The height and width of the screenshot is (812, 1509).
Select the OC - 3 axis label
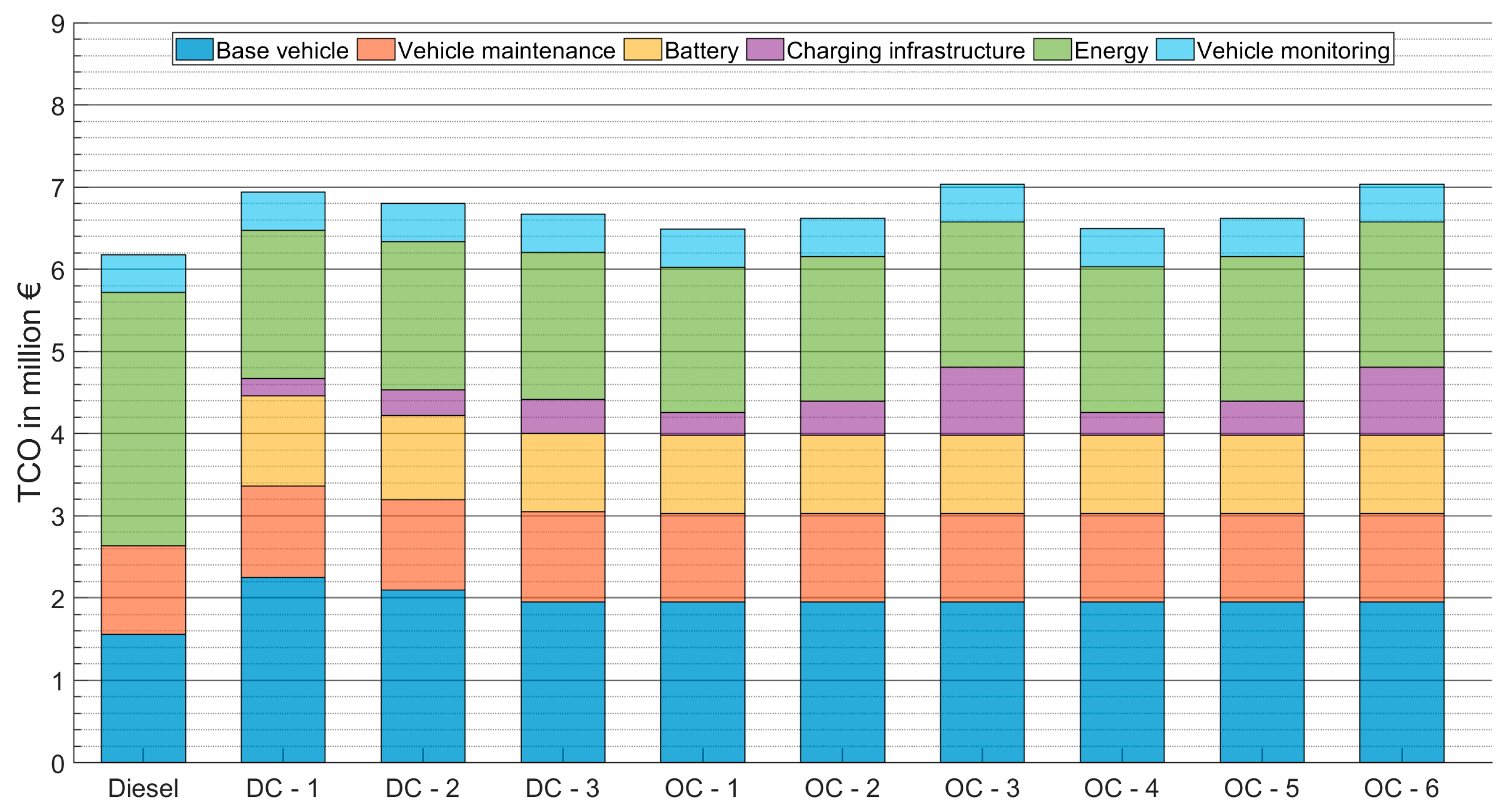pyautogui.click(x=982, y=789)
